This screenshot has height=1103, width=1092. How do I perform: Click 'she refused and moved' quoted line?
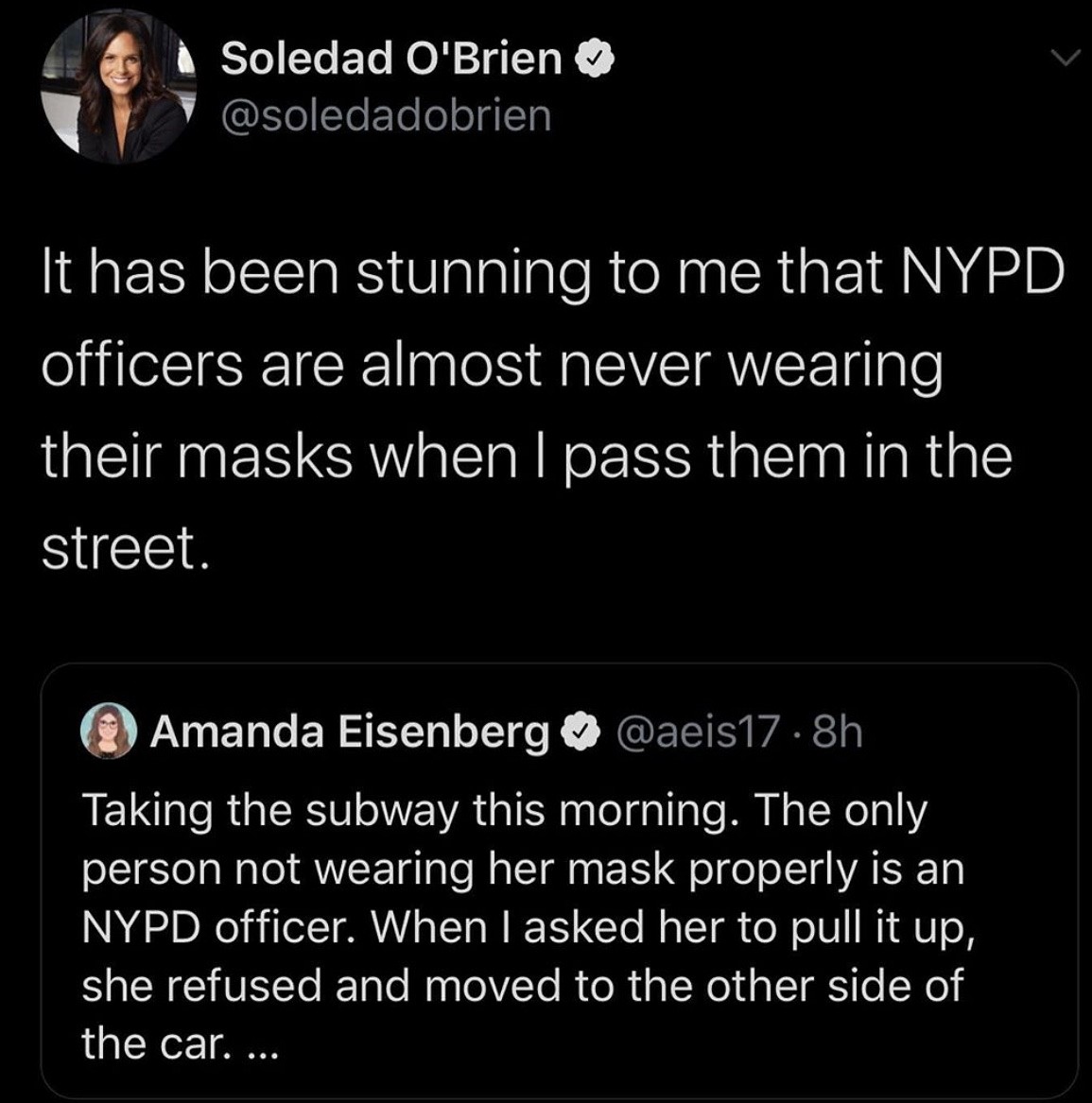click(522, 986)
